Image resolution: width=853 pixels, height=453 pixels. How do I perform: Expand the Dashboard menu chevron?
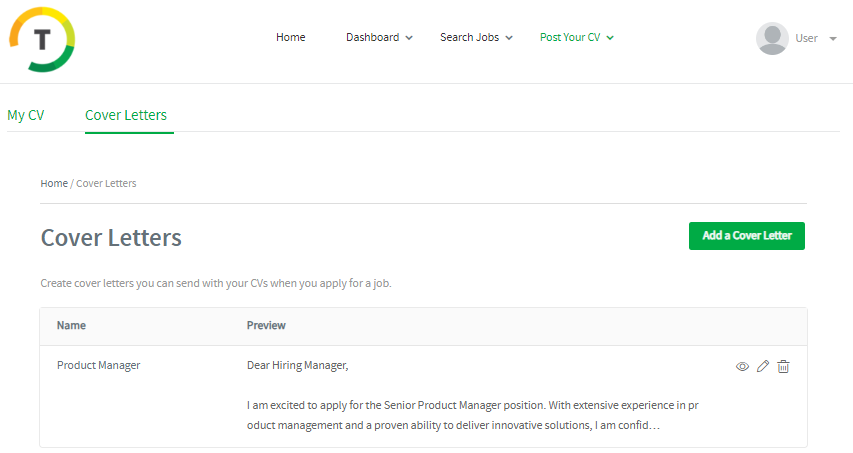(x=409, y=38)
